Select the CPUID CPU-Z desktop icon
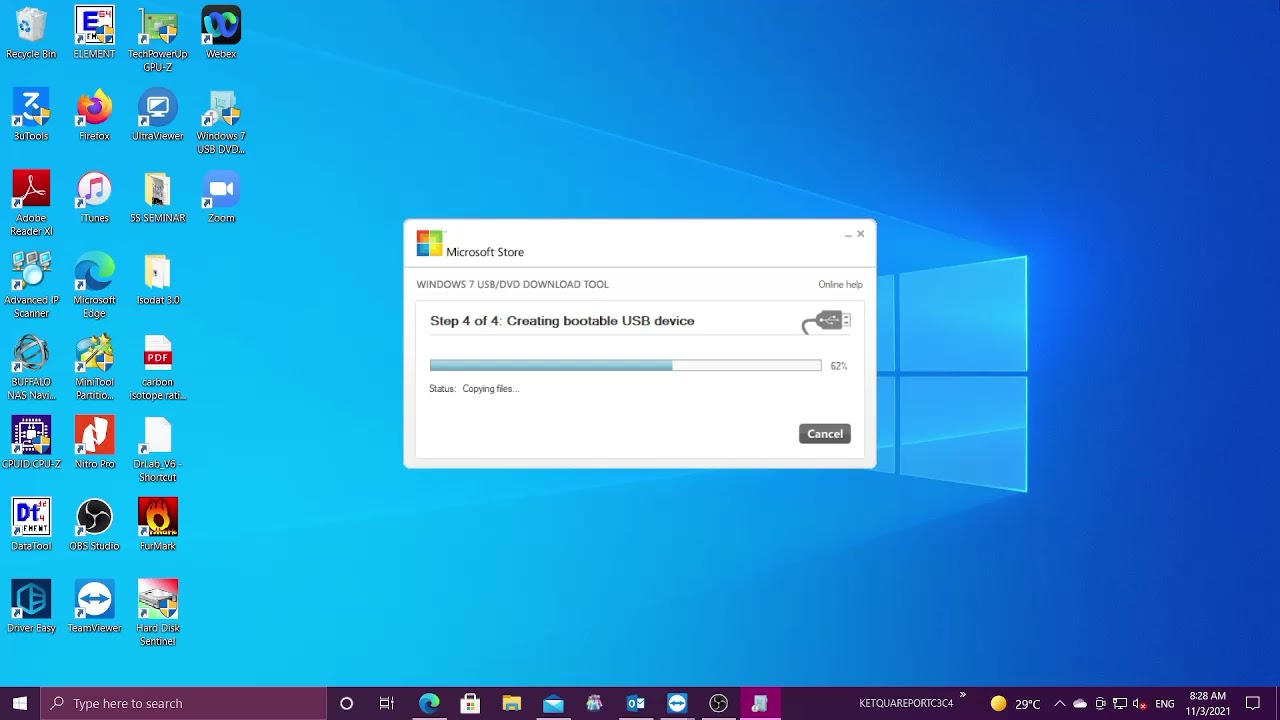Image resolution: width=1280 pixels, height=720 pixels. point(31,443)
